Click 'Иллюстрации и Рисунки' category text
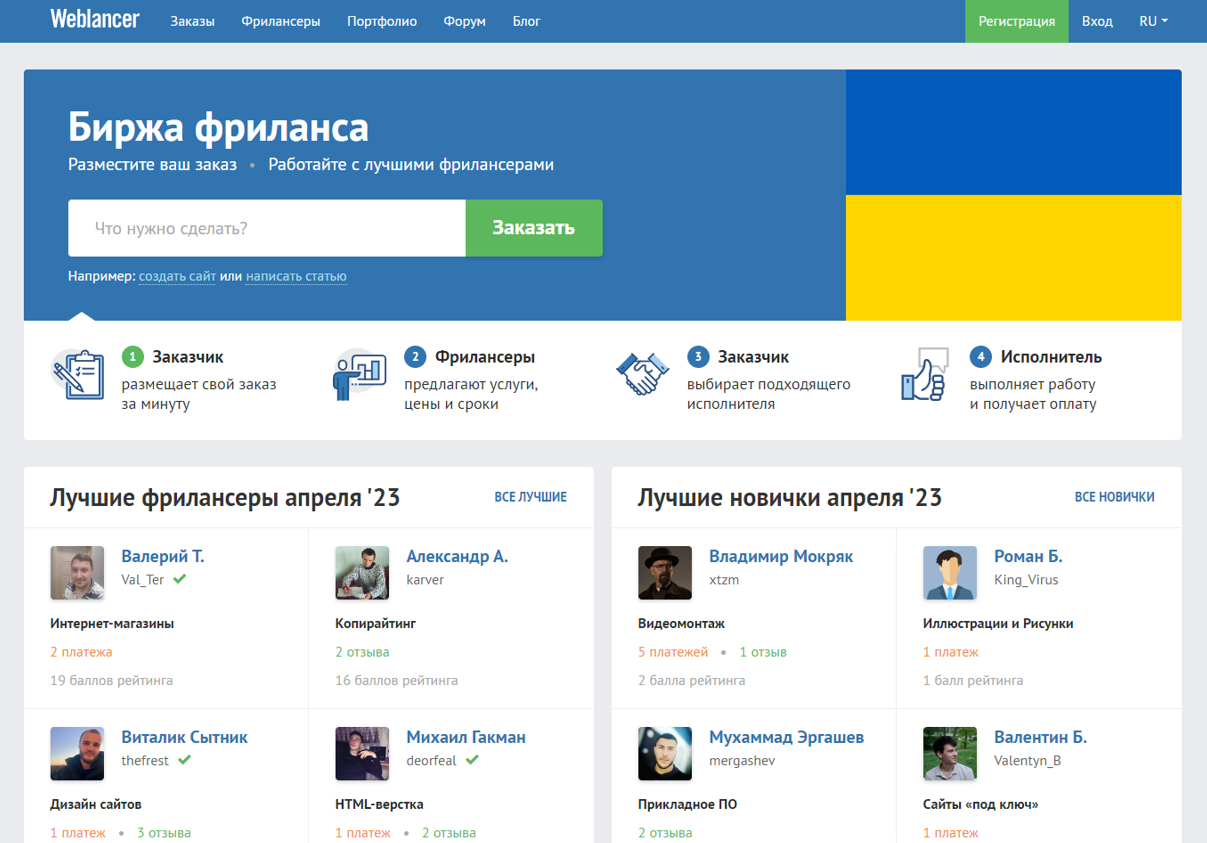Screen dimensions: 1207x843 (998, 623)
